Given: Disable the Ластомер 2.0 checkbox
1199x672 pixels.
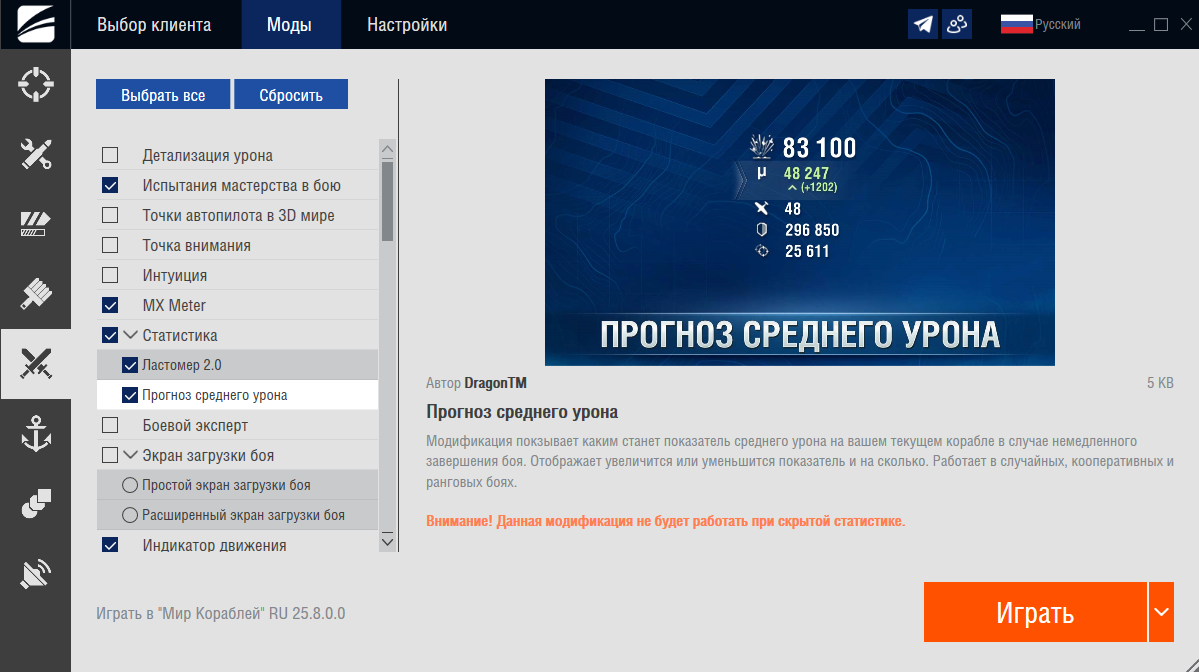Looking at the screenshot, I should click(x=130, y=365).
